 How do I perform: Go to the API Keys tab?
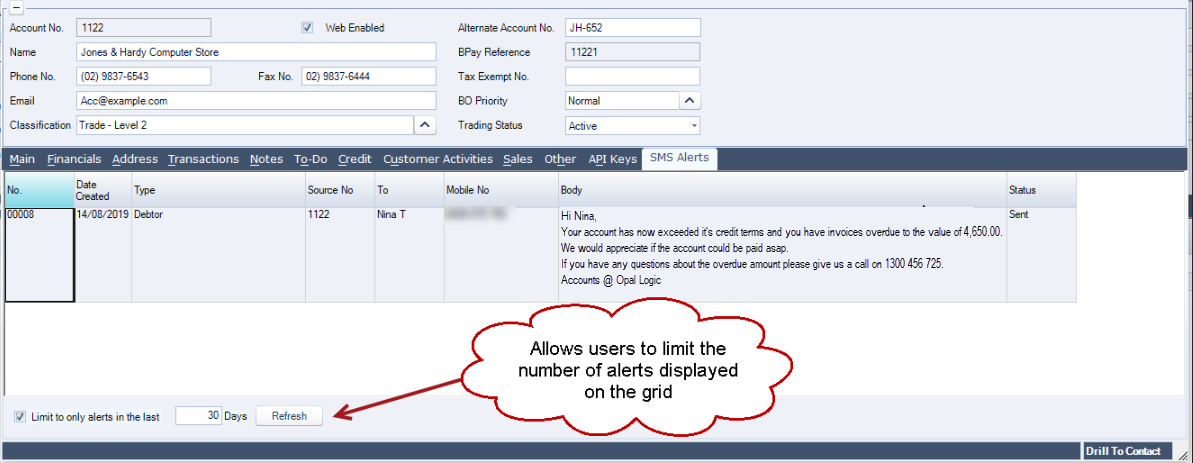(x=612, y=159)
